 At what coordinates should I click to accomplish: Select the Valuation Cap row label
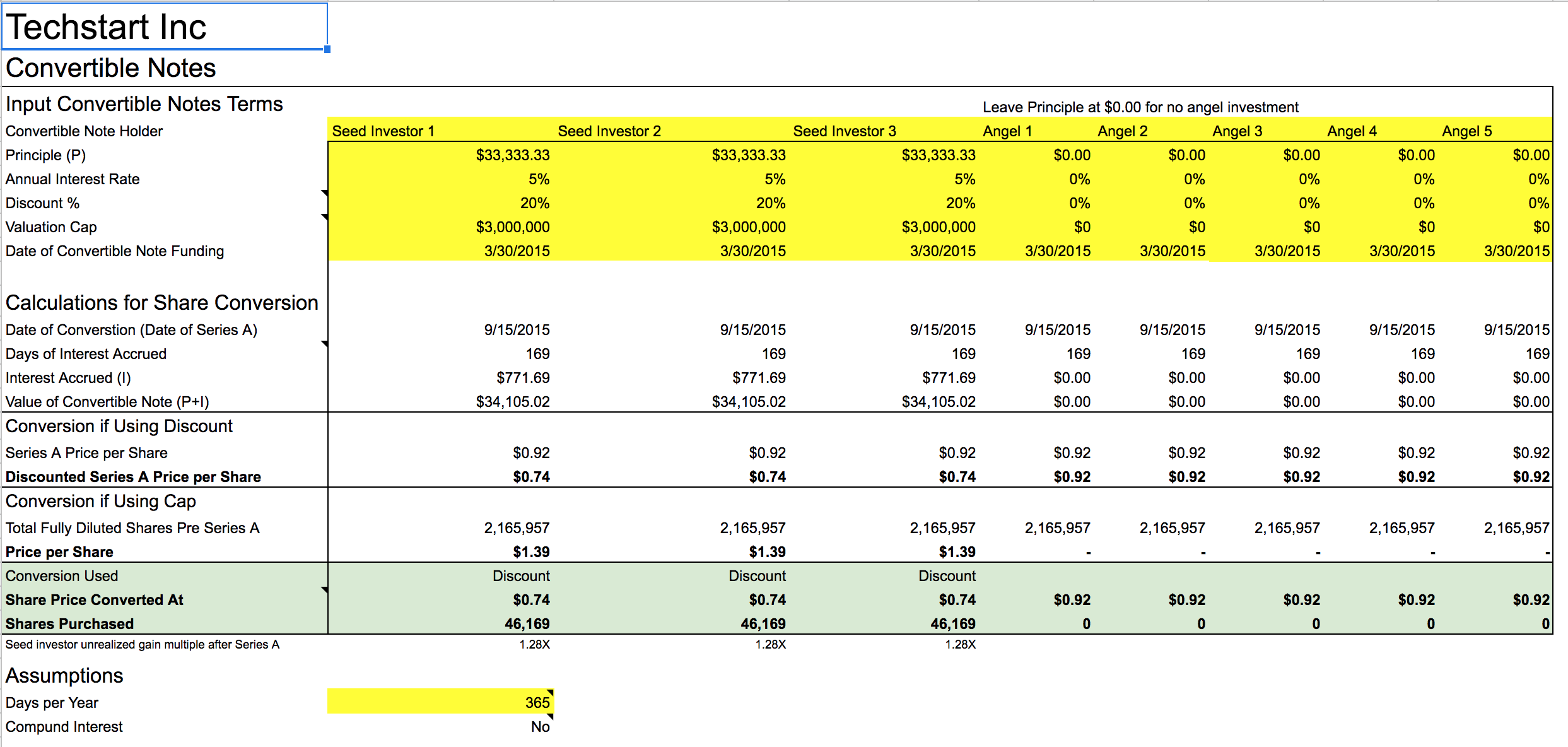tap(51, 227)
